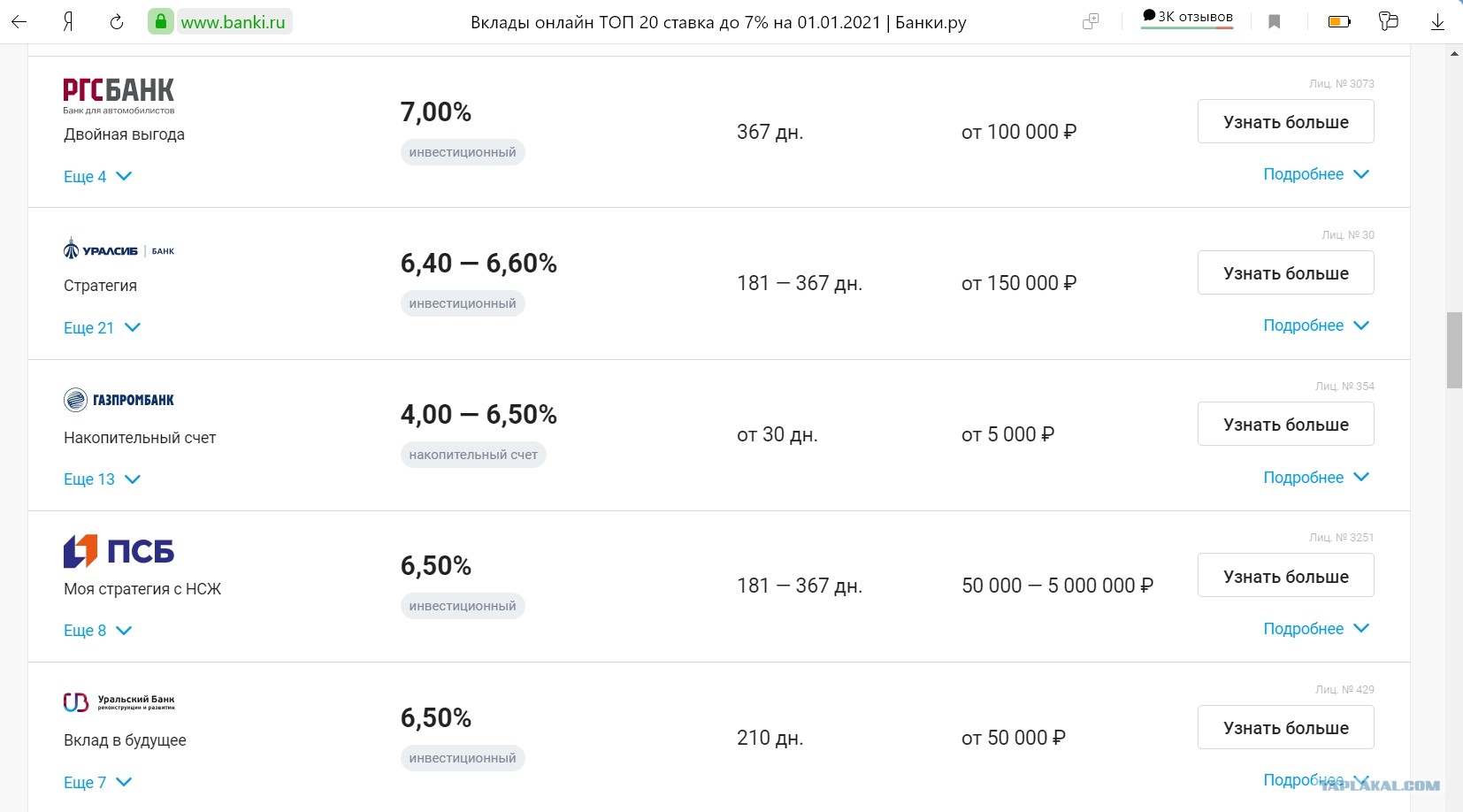Open the Вклад в будущее deposit link

[x=125, y=739]
